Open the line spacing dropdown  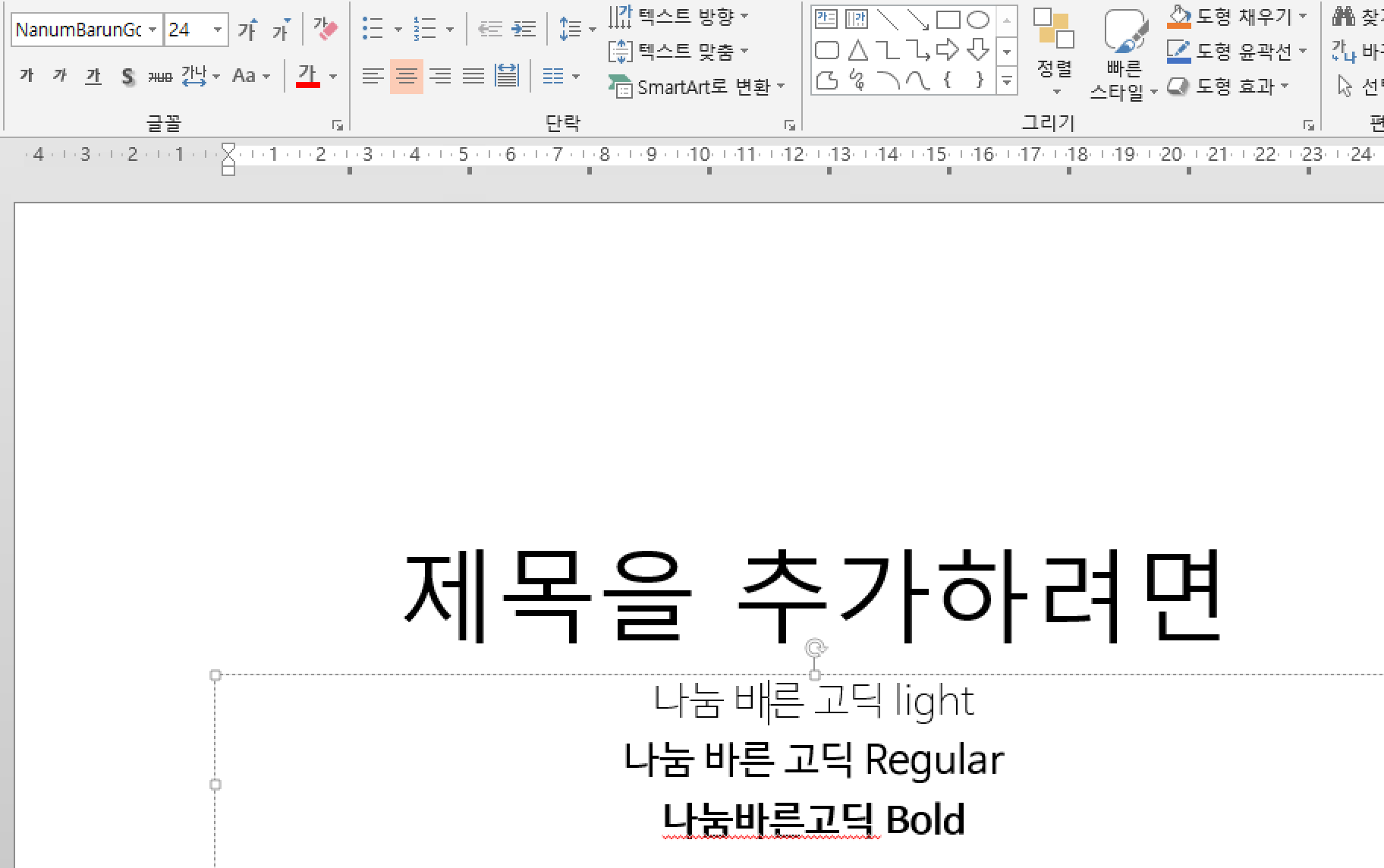(x=577, y=30)
